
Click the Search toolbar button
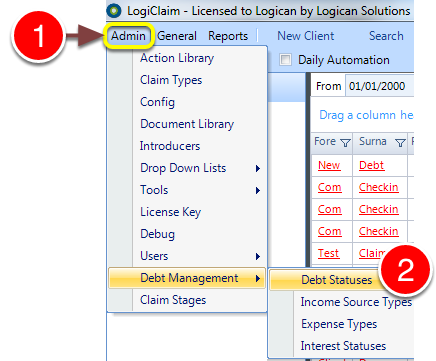click(x=386, y=36)
